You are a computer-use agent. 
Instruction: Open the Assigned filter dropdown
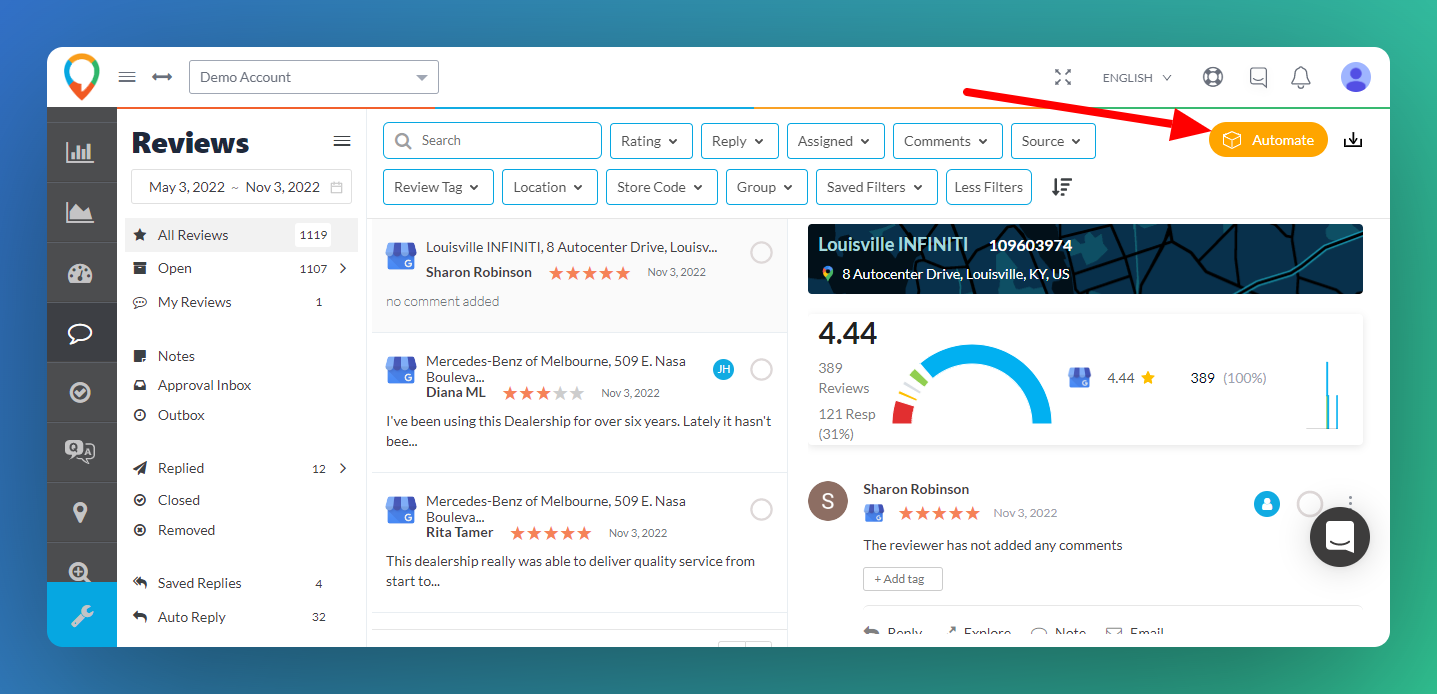click(836, 141)
